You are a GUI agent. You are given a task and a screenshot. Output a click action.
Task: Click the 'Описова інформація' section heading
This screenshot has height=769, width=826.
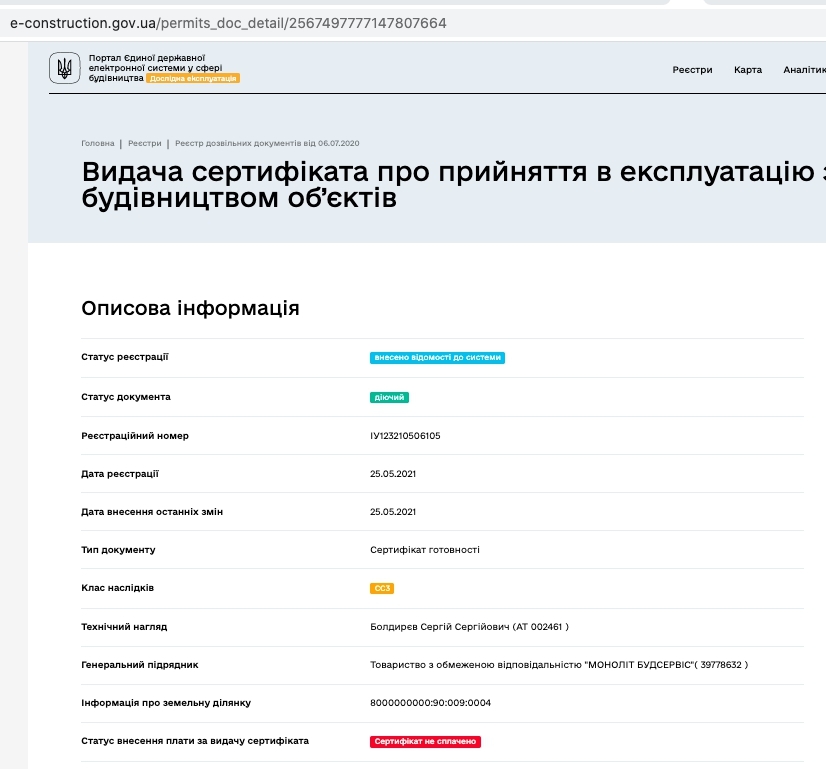(190, 308)
